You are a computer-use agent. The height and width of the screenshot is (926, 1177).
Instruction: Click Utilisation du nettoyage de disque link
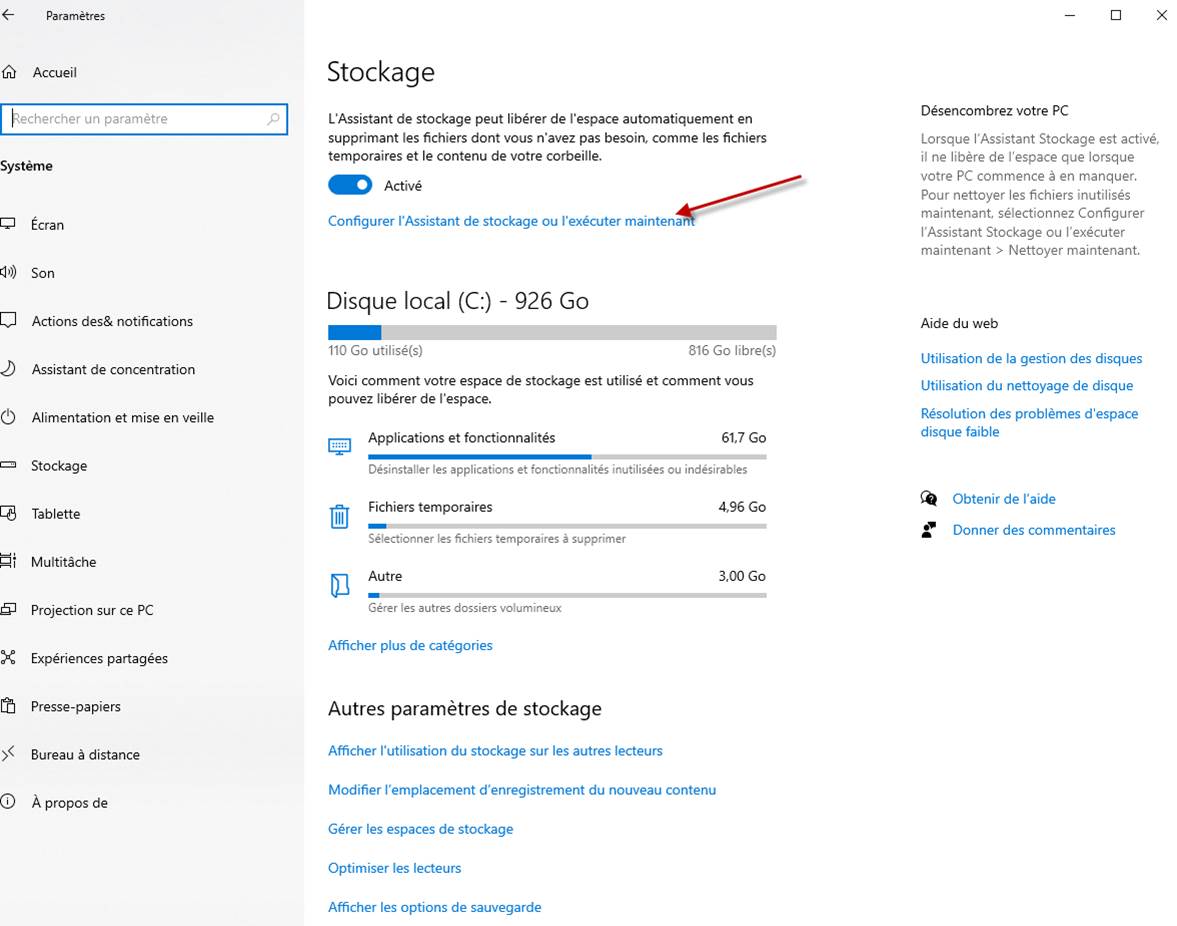(x=1026, y=385)
